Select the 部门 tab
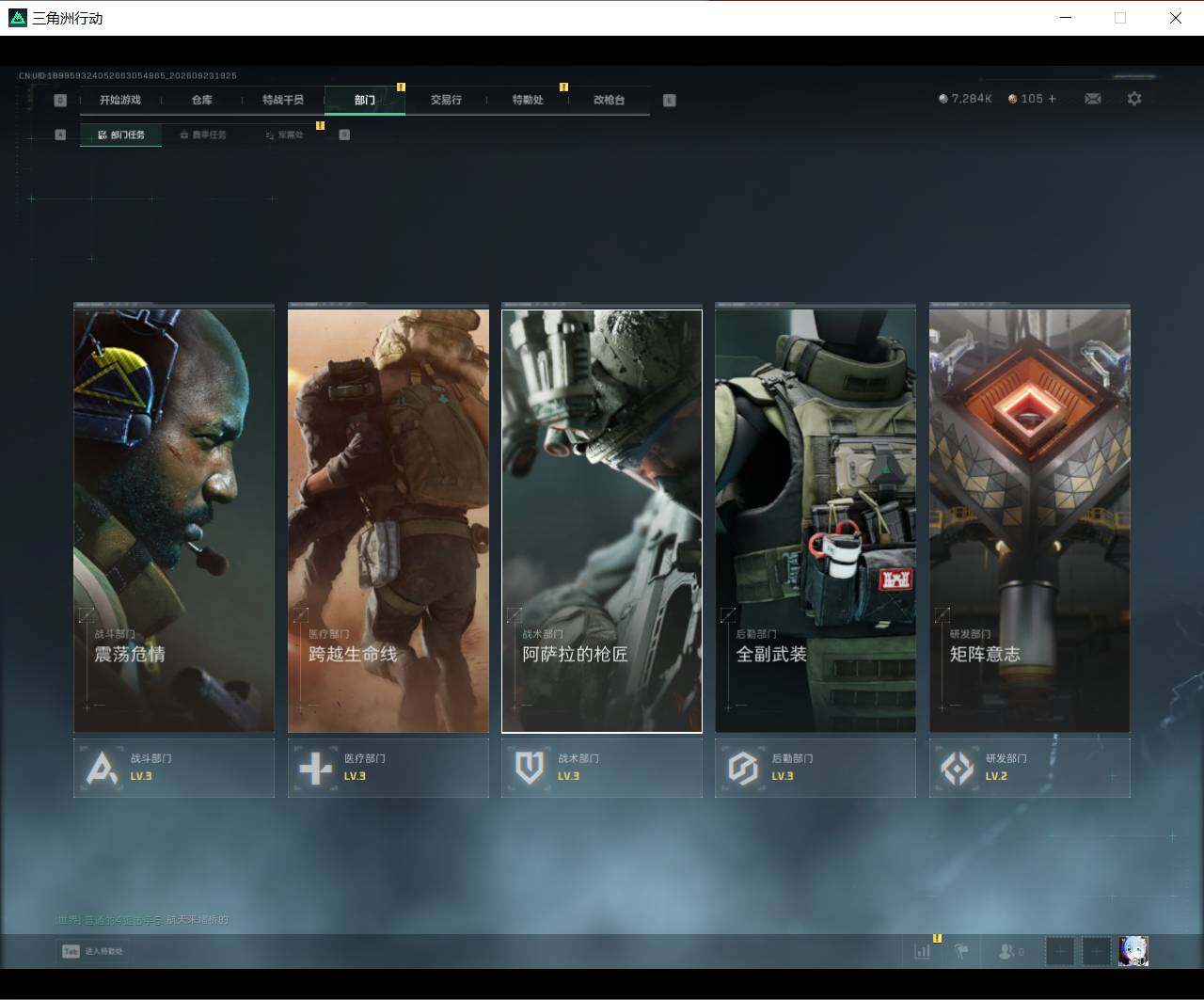 365,100
